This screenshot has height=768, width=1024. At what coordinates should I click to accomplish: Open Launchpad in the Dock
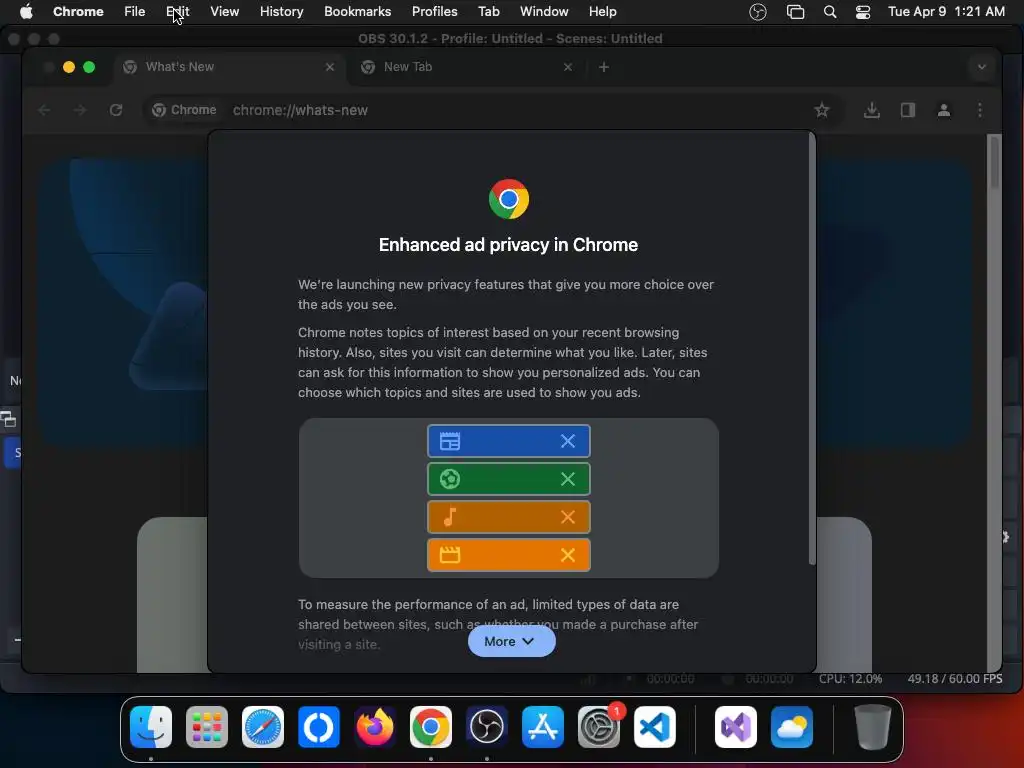[207, 727]
